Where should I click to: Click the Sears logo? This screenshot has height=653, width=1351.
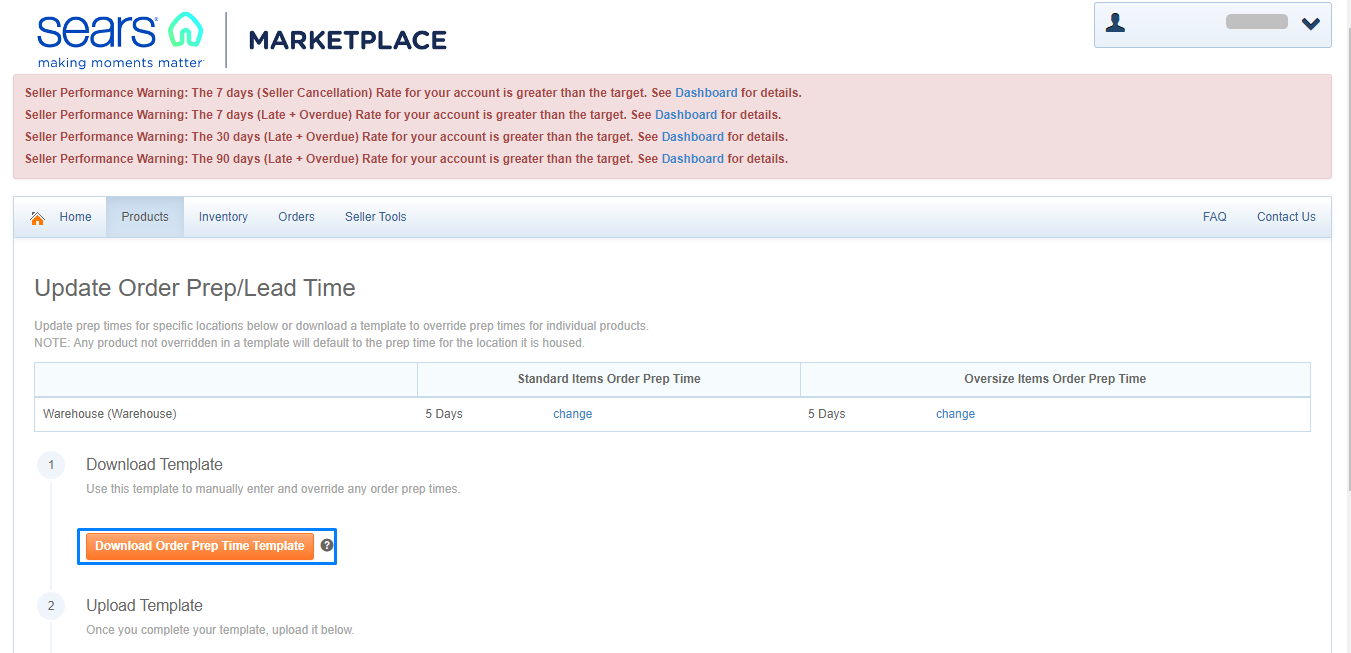point(121,40)
